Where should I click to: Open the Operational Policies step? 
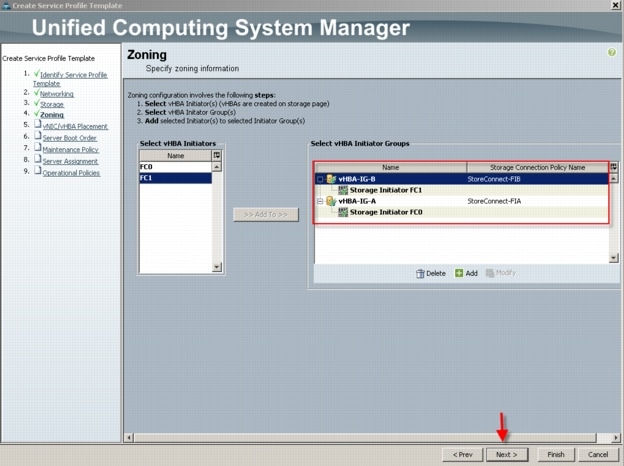pos(71,172)
